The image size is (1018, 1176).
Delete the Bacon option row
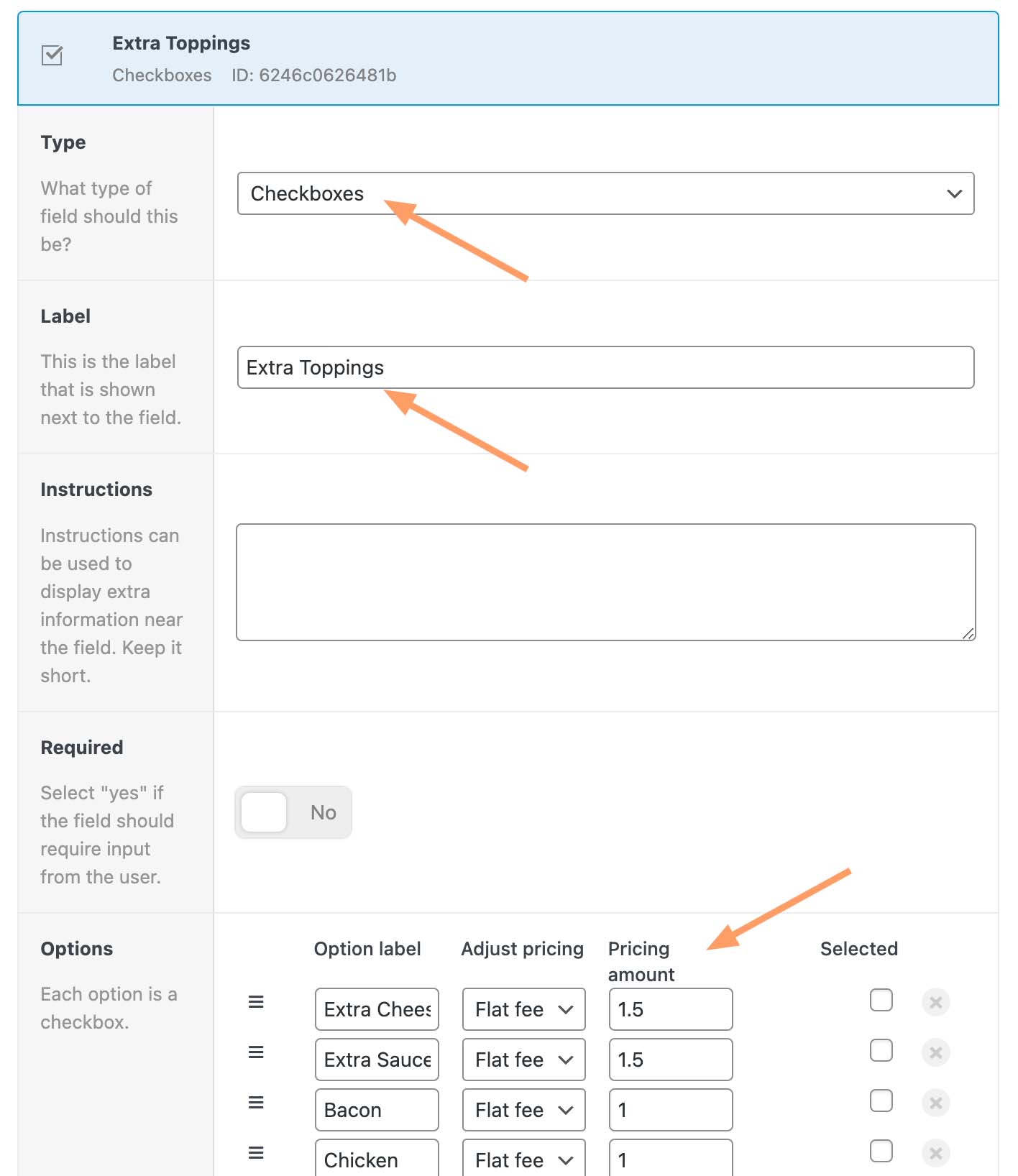click(935, 1103)
